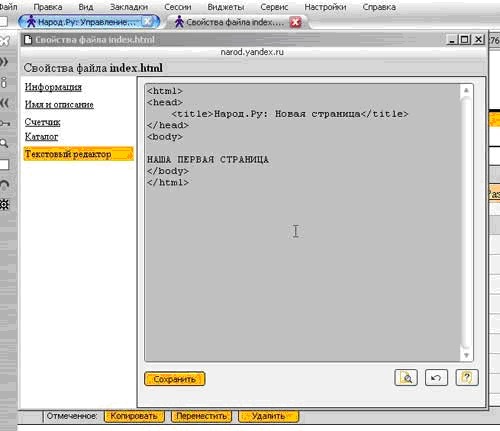Click the undo arrow icon button
This screenshot has width=500, height=431.
(436, 377)
